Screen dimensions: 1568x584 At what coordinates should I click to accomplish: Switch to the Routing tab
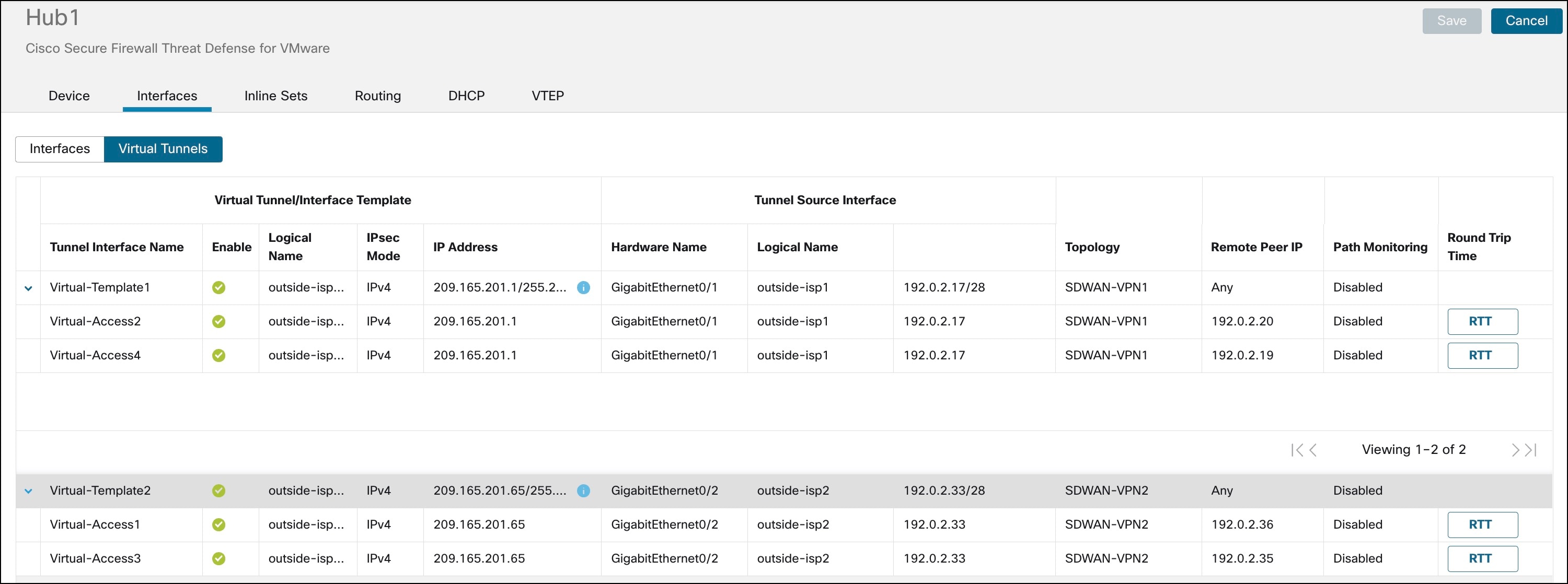point(377,96)
